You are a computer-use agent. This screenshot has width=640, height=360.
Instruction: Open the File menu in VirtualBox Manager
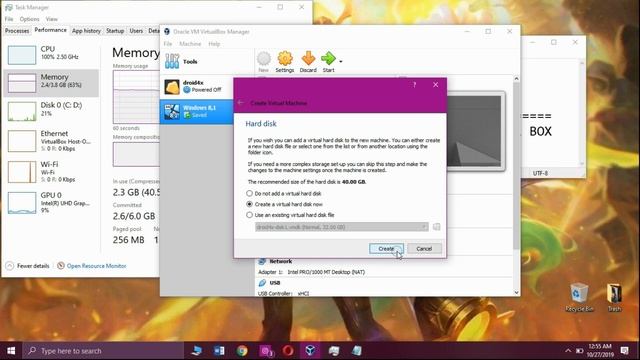(x=168, y=44)
